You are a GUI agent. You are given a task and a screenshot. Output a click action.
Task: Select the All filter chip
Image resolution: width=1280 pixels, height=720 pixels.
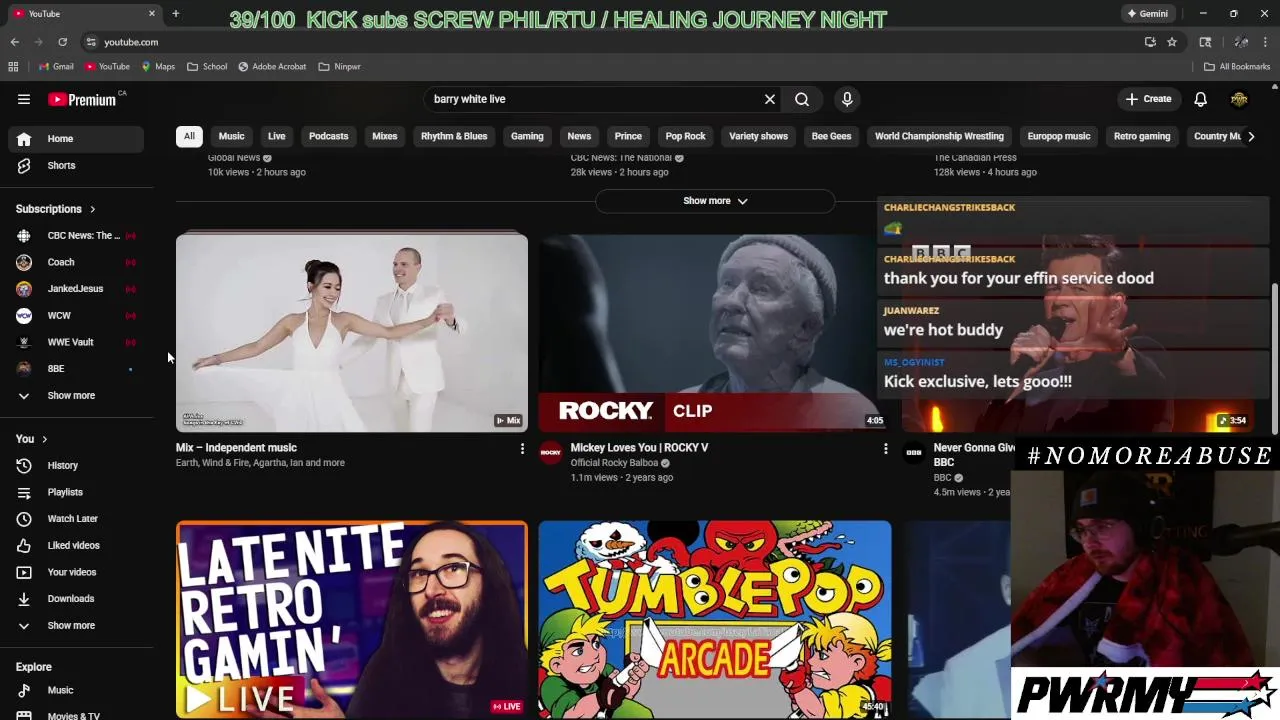pyautogui.click(x=189, y=136)
